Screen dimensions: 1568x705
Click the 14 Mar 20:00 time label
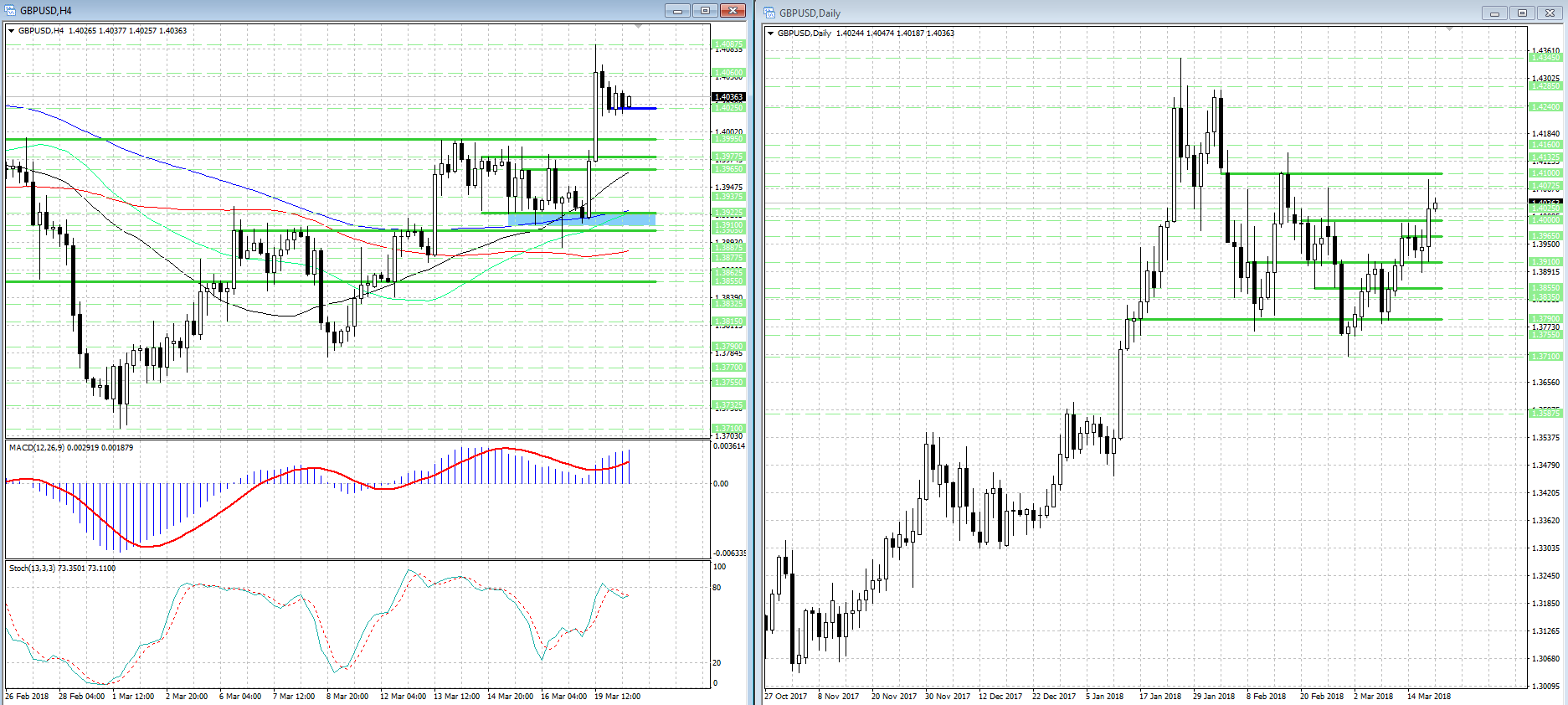510,697
